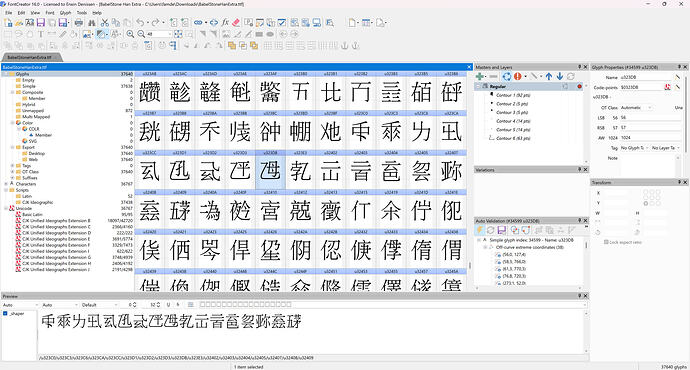This screenshot has height=370, width=690.
Task: Toggle the Lock aspect ratio checkbox
Action: tap(606, 242)
